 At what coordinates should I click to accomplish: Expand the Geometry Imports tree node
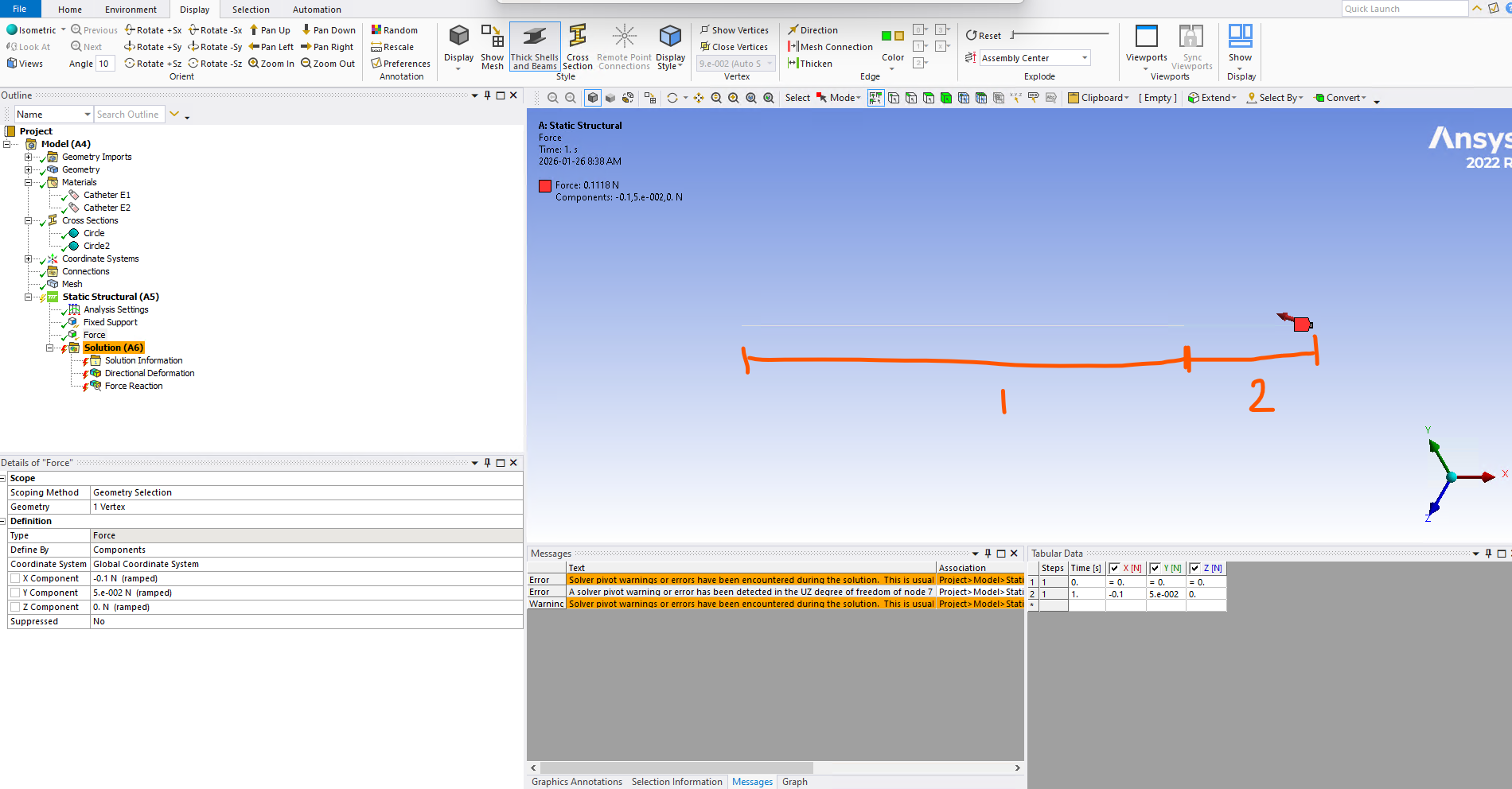pyautogui.click(x=29, y=157)
